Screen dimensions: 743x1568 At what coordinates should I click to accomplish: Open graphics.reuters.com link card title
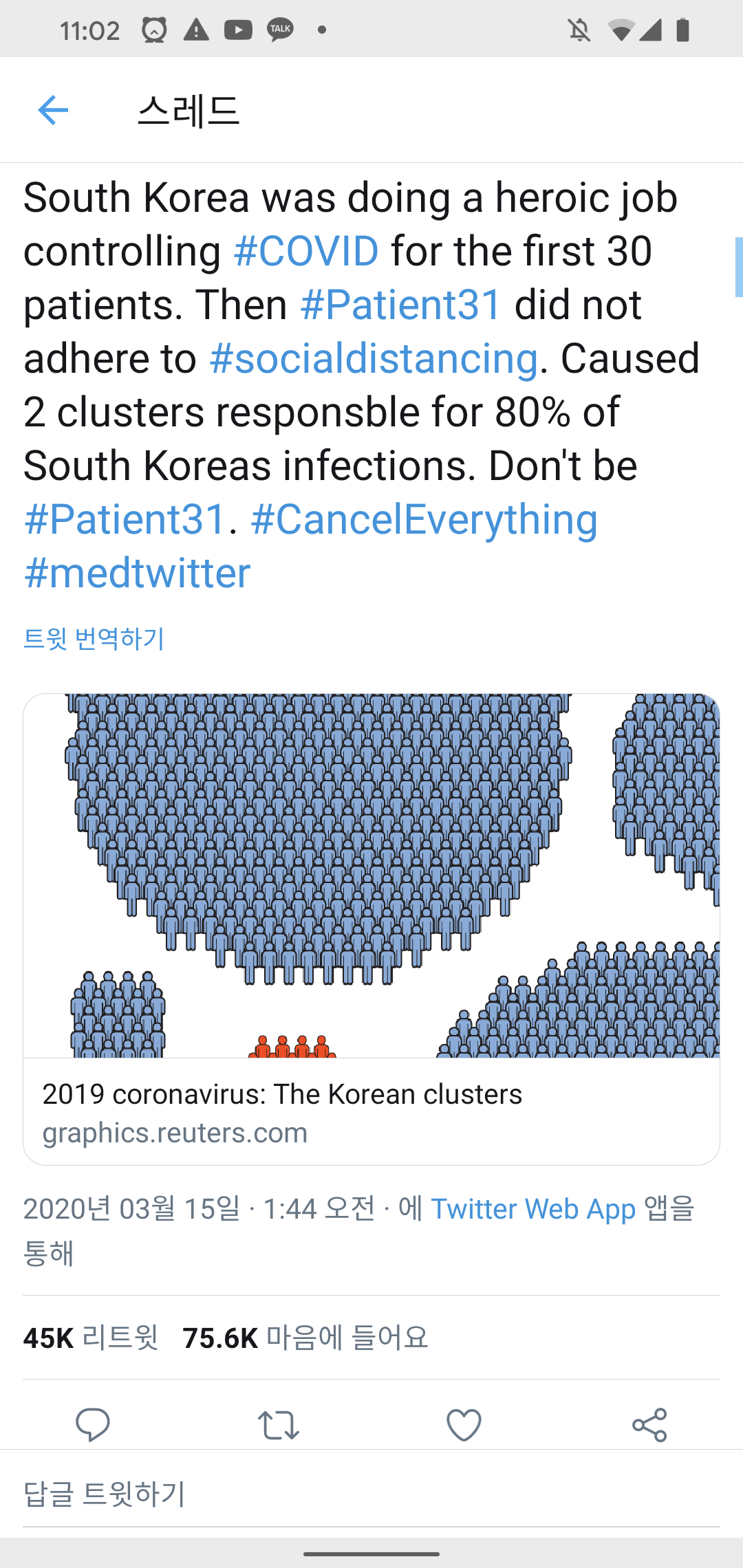[x=282, y=1094]
